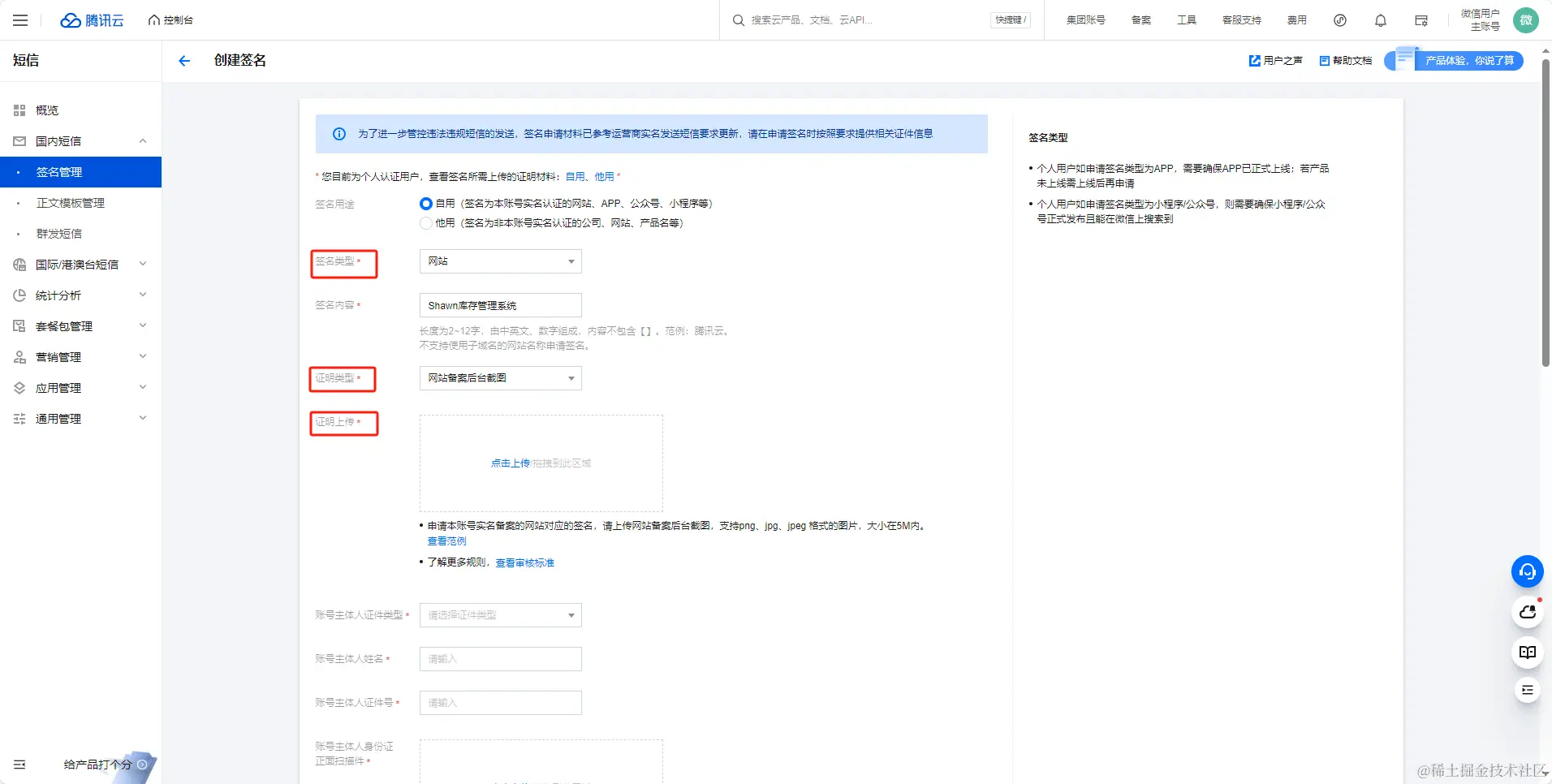
Task: Open 正文模板管理 in the sidebar
Action: [x=81, y=203]
